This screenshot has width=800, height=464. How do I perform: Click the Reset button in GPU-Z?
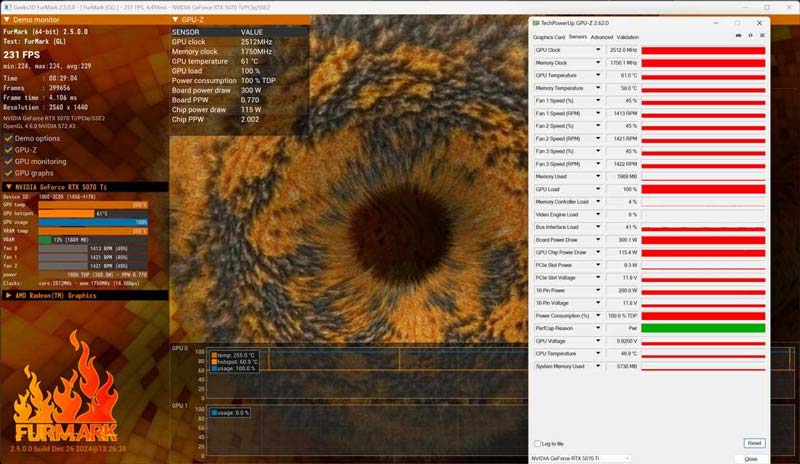point(754,443)
